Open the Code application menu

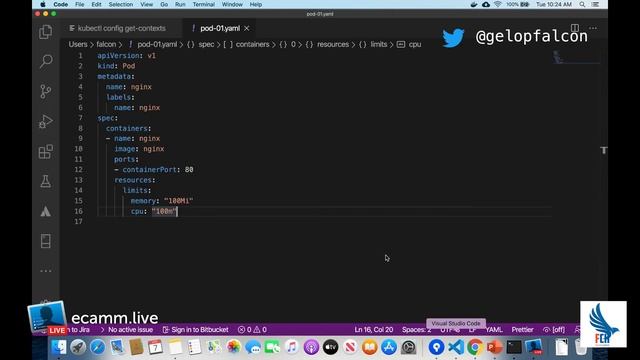[x=60, y=4]
